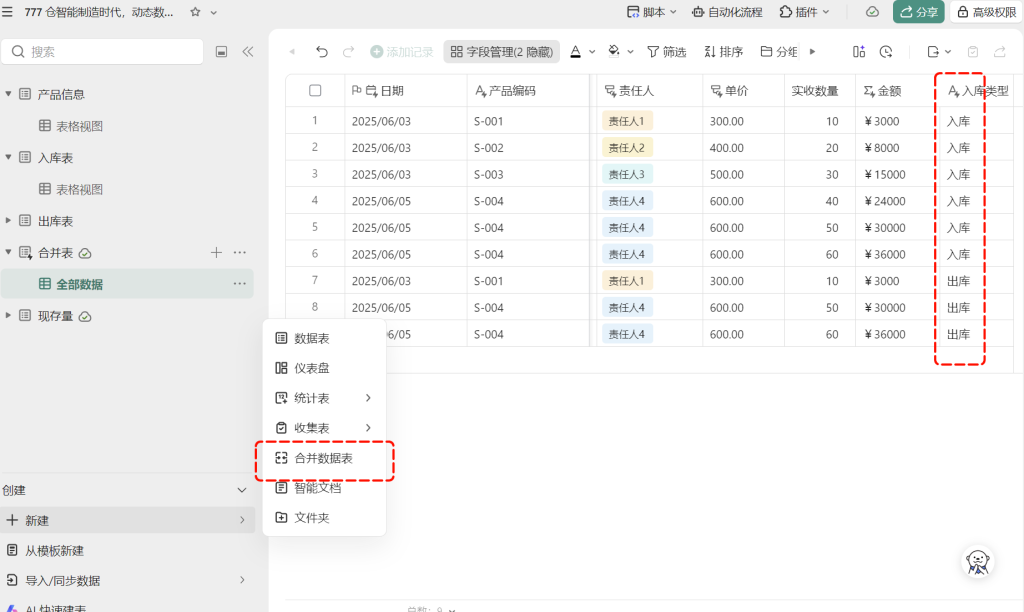Click the 责任人 column header

pos(649,91)
